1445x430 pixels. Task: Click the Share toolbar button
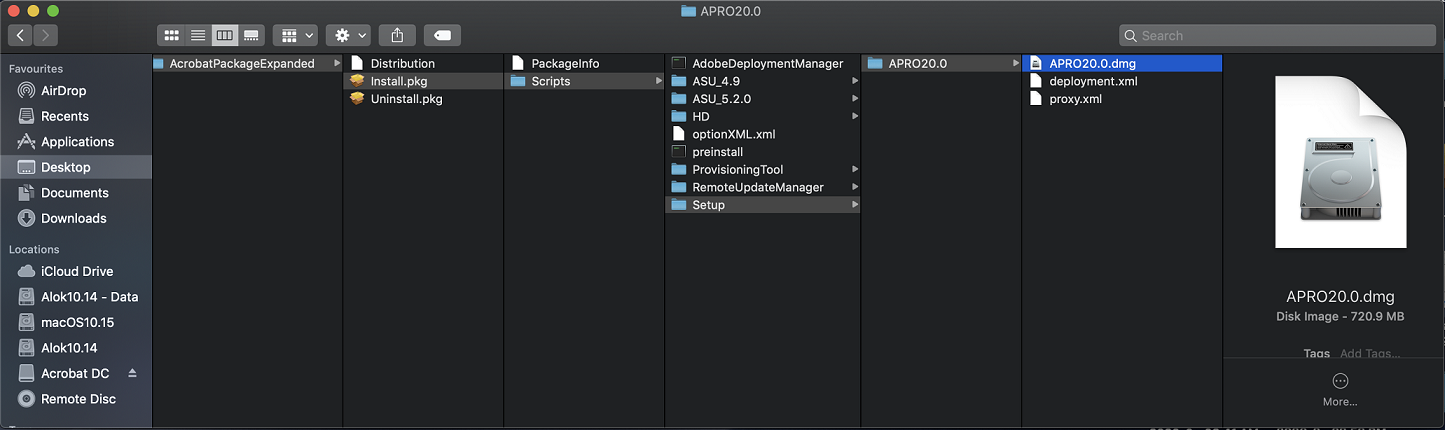[397, 35]
